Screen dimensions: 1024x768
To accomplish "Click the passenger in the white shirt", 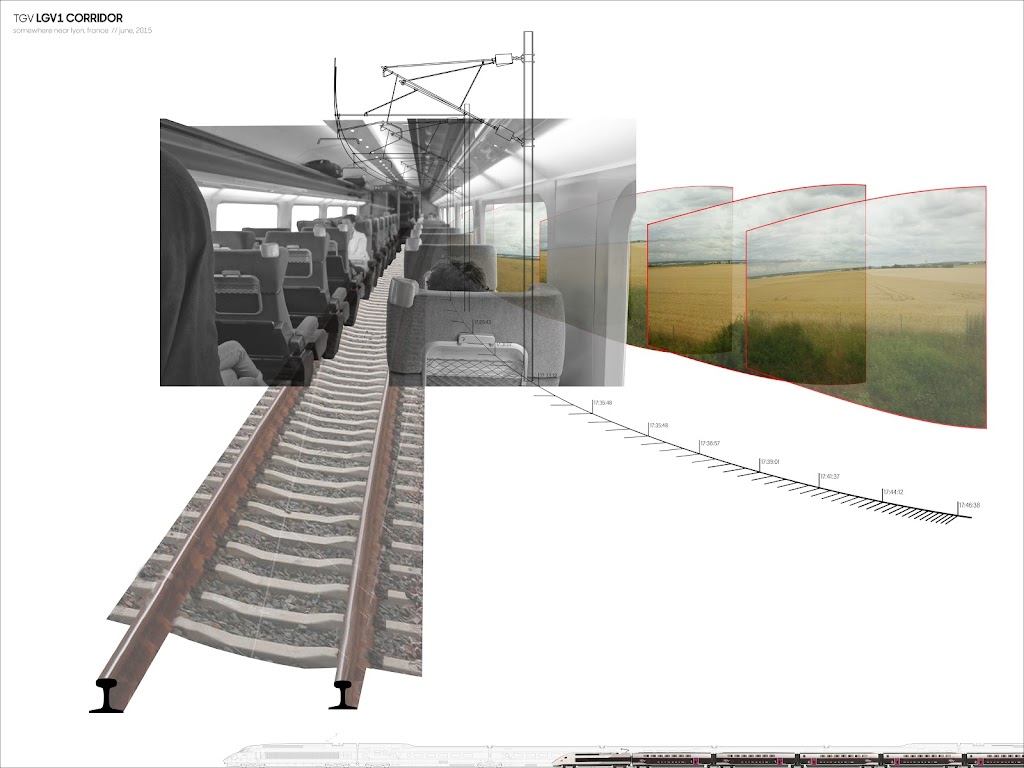I will point(357,244).
